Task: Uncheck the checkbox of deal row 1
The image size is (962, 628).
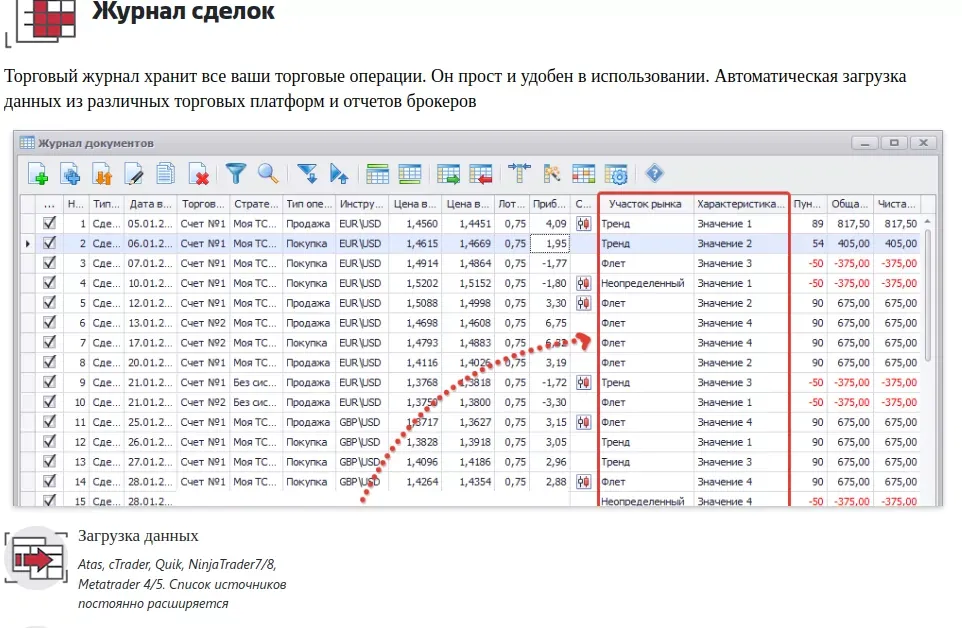Action: click(50, 223)
